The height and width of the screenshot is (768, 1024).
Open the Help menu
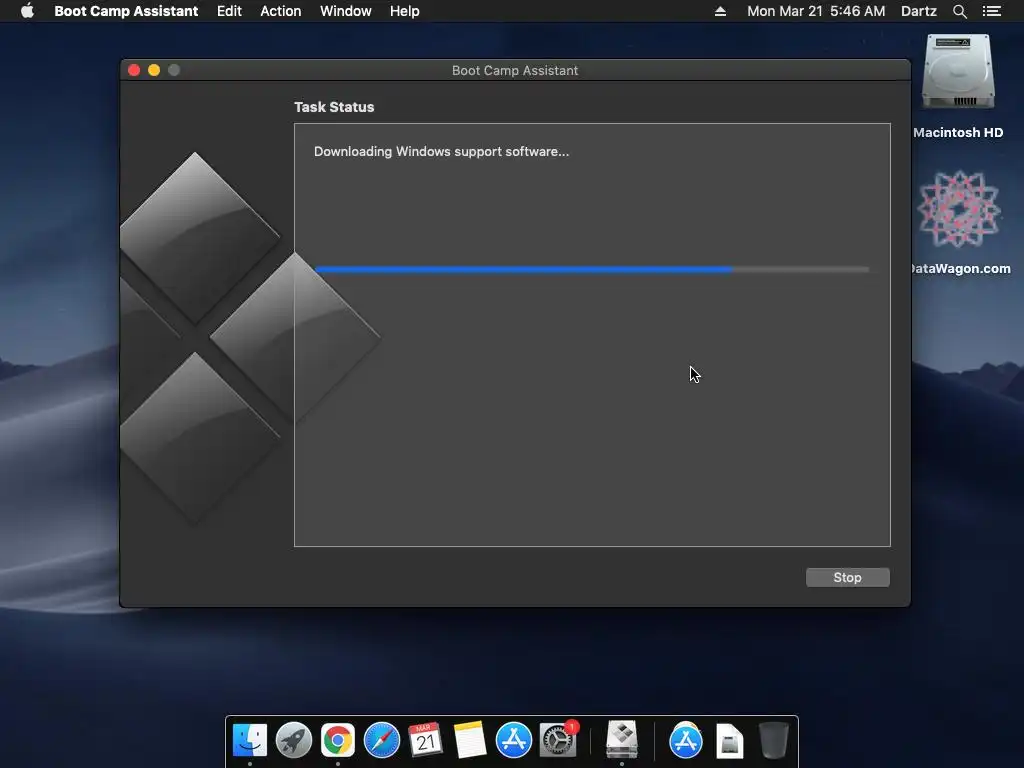tap(404, 11)
